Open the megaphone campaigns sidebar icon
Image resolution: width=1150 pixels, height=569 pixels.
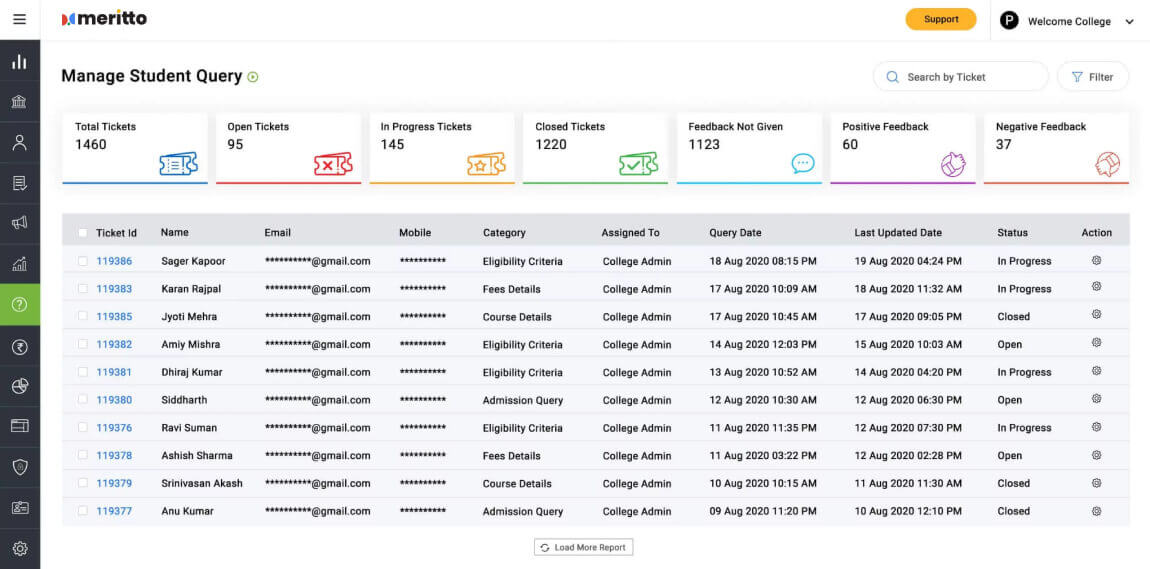pos(19,223)
